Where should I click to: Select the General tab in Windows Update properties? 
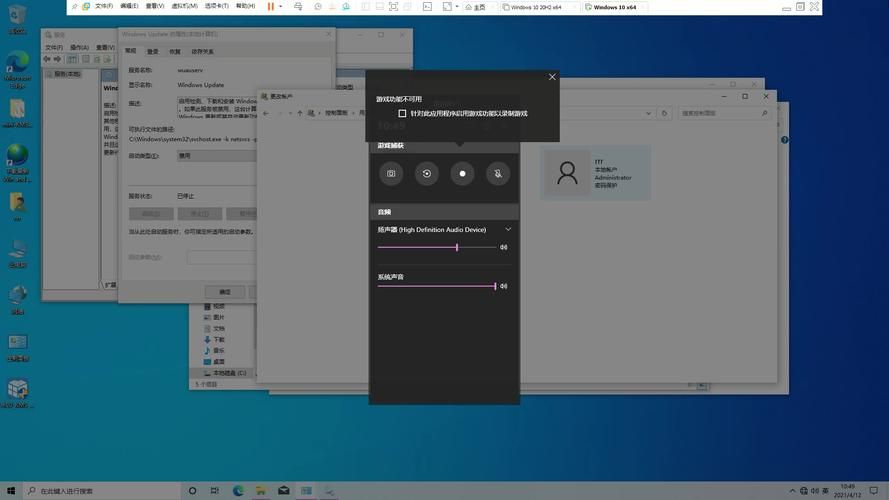[x=131, y=51]
